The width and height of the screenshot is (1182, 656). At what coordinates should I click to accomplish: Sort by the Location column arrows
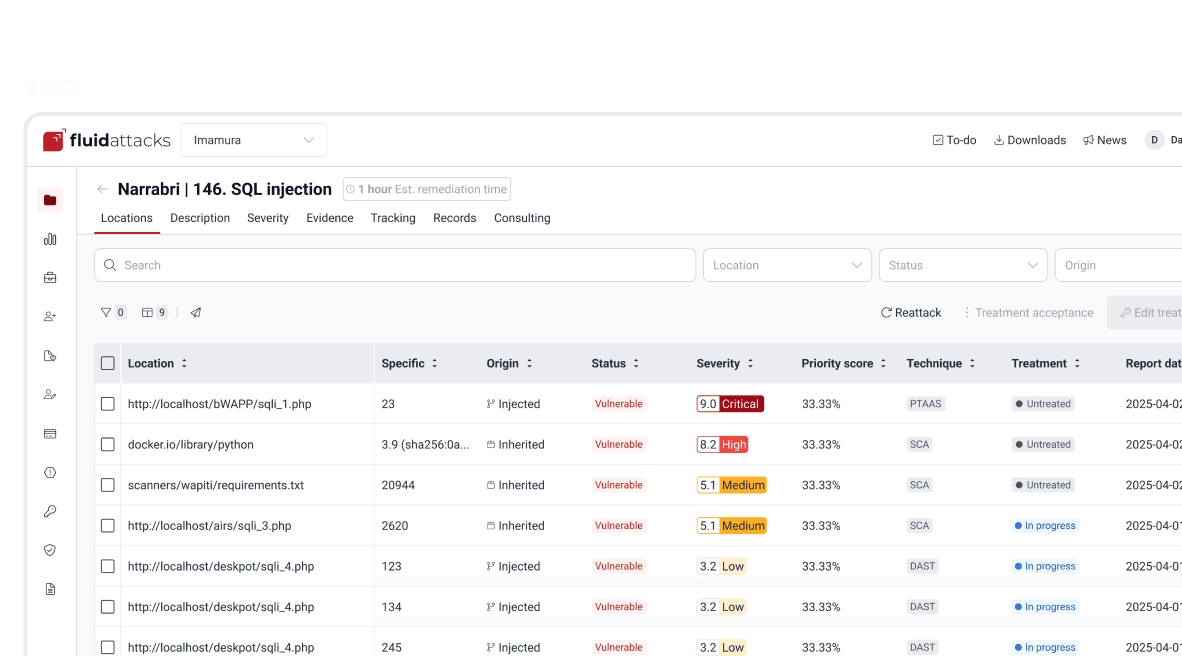tap(184, 363)
